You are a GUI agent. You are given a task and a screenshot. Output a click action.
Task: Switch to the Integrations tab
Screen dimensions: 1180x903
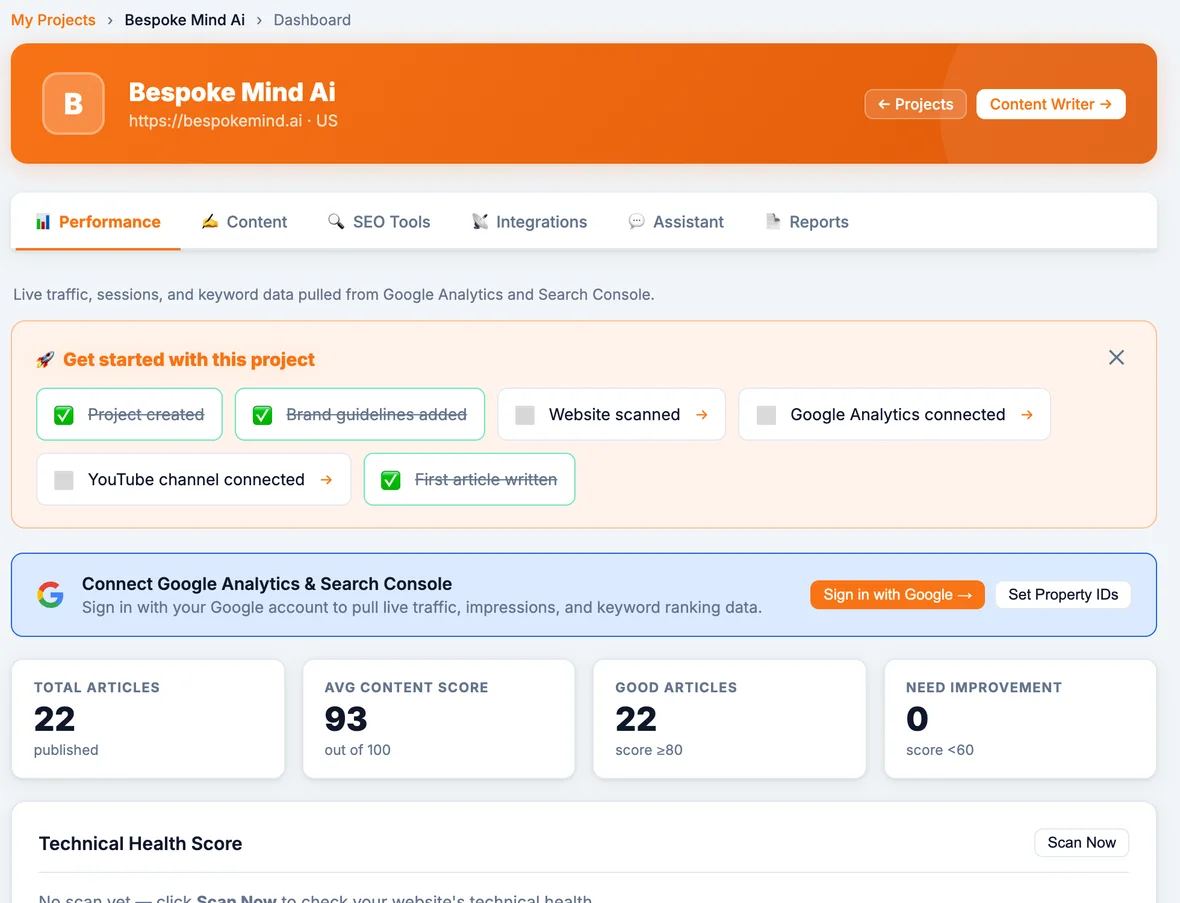point(529,222)
